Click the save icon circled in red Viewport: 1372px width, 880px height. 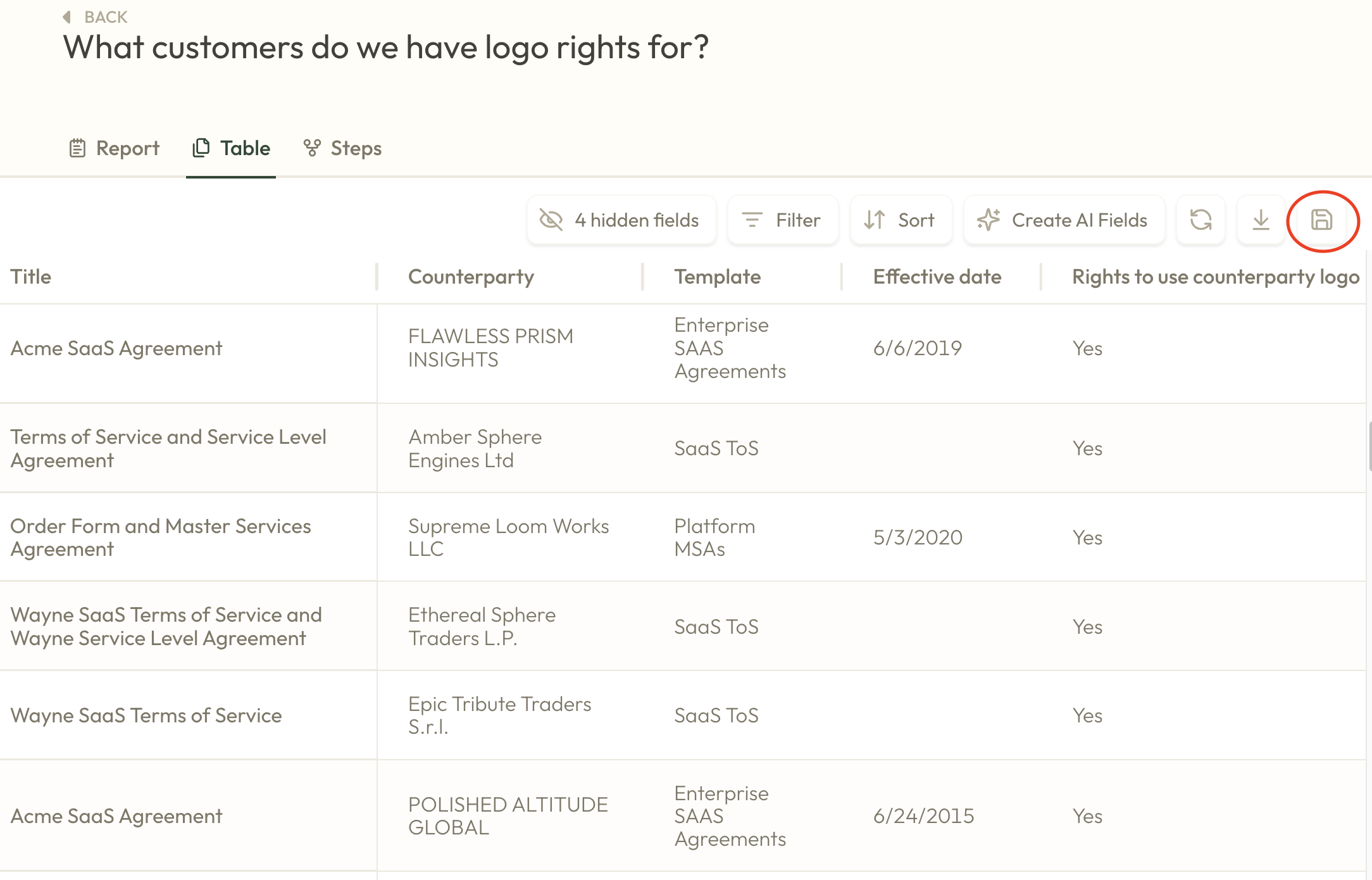1321,220
